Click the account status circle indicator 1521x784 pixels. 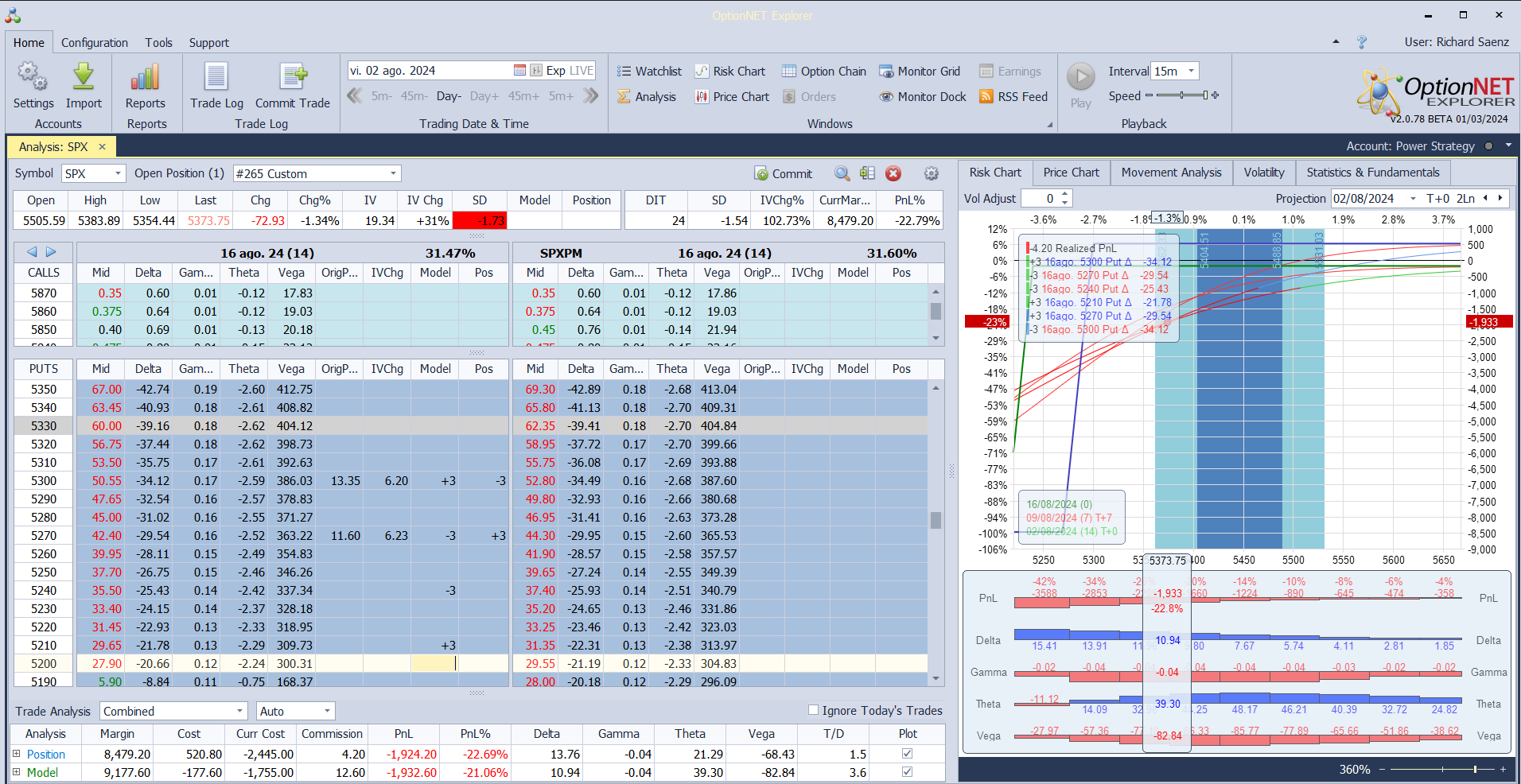[1488, 146]
